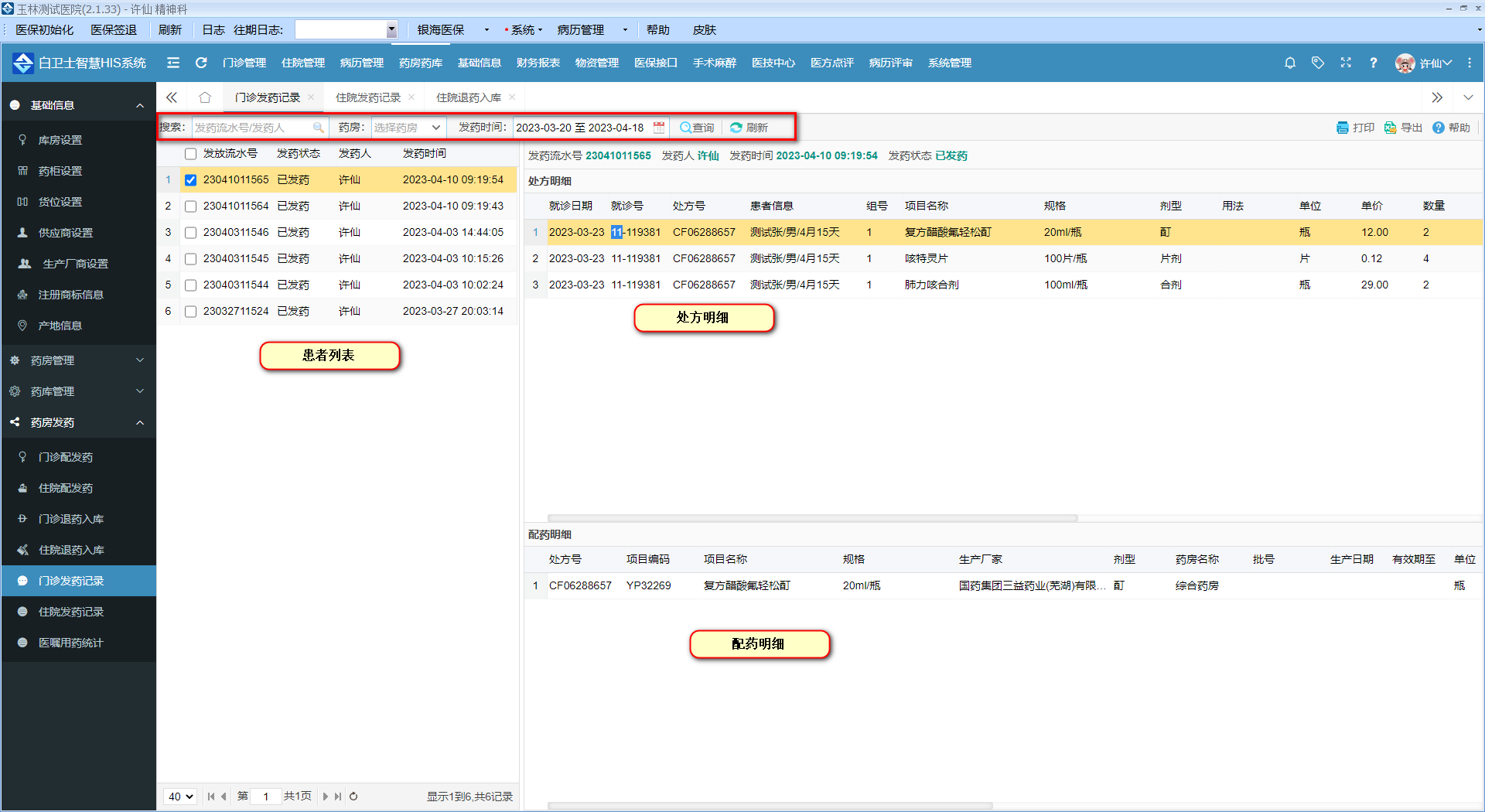Viewport: 1485px width, 812px height.
Task: Check the checkbox for 23041011564
Action: [x=190, y=206]
